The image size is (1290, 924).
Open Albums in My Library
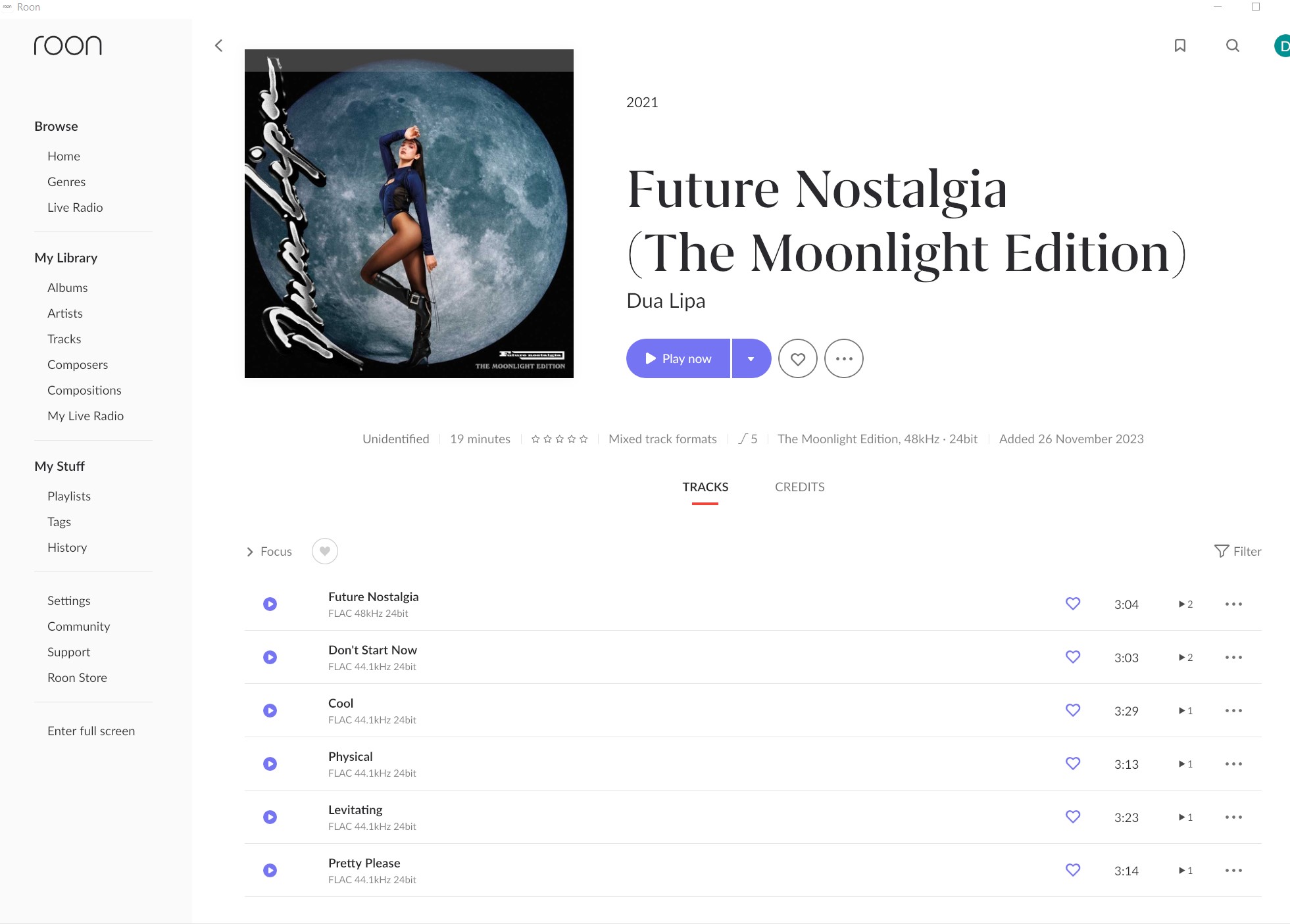(x=67, y=287)
